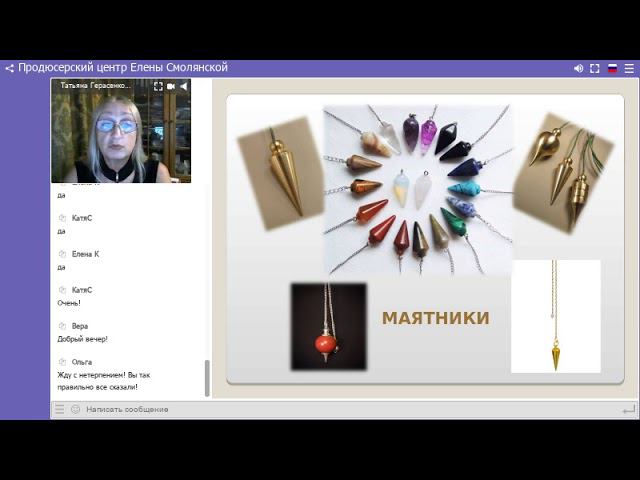The height and width of the screenshot is (480, 640).
Task: Click the webinar title Продюсерский центр Елены Смолянской
Action: point(123,67)
